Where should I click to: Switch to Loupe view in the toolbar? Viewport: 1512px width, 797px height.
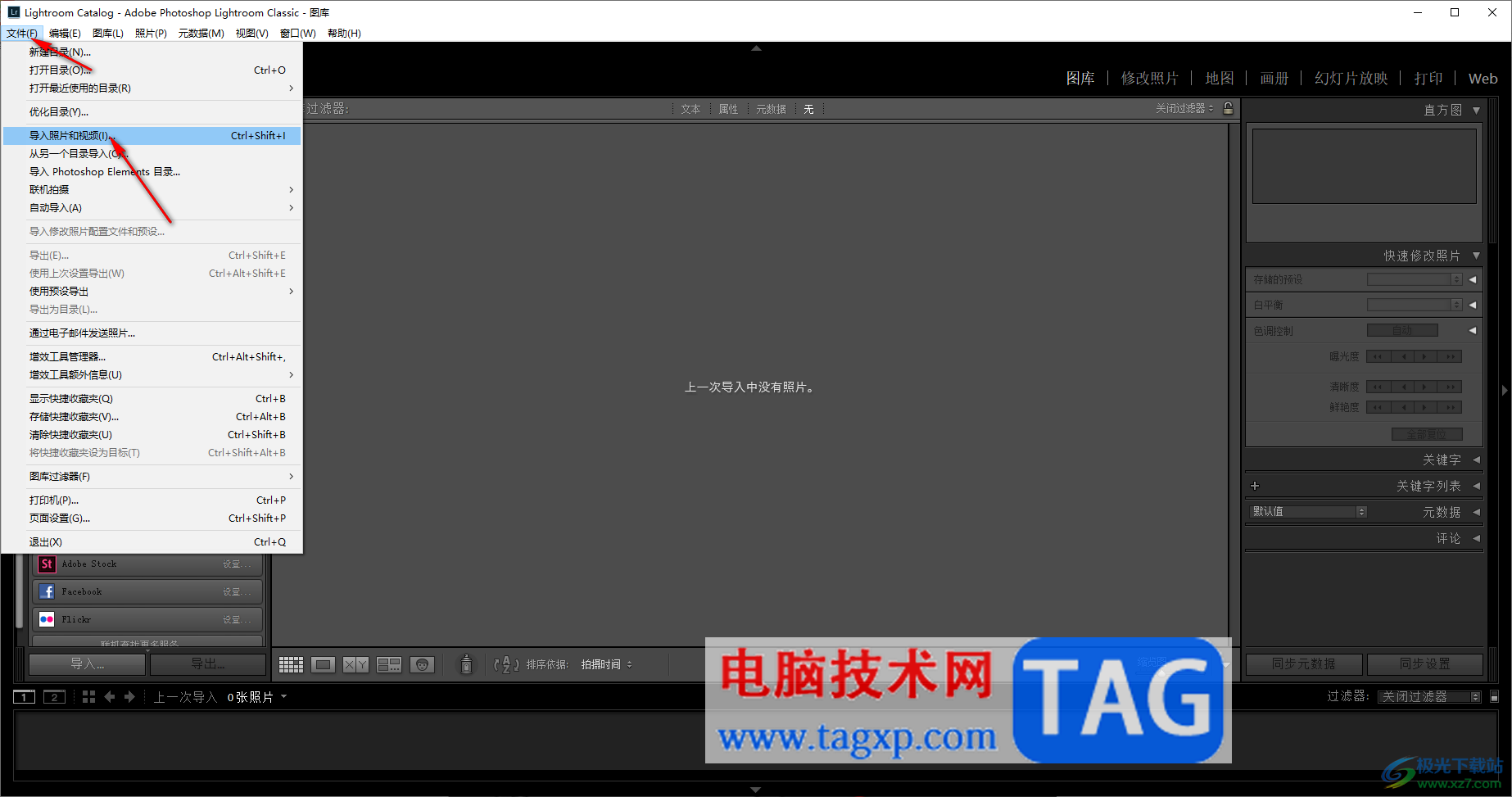coord(324,664)
